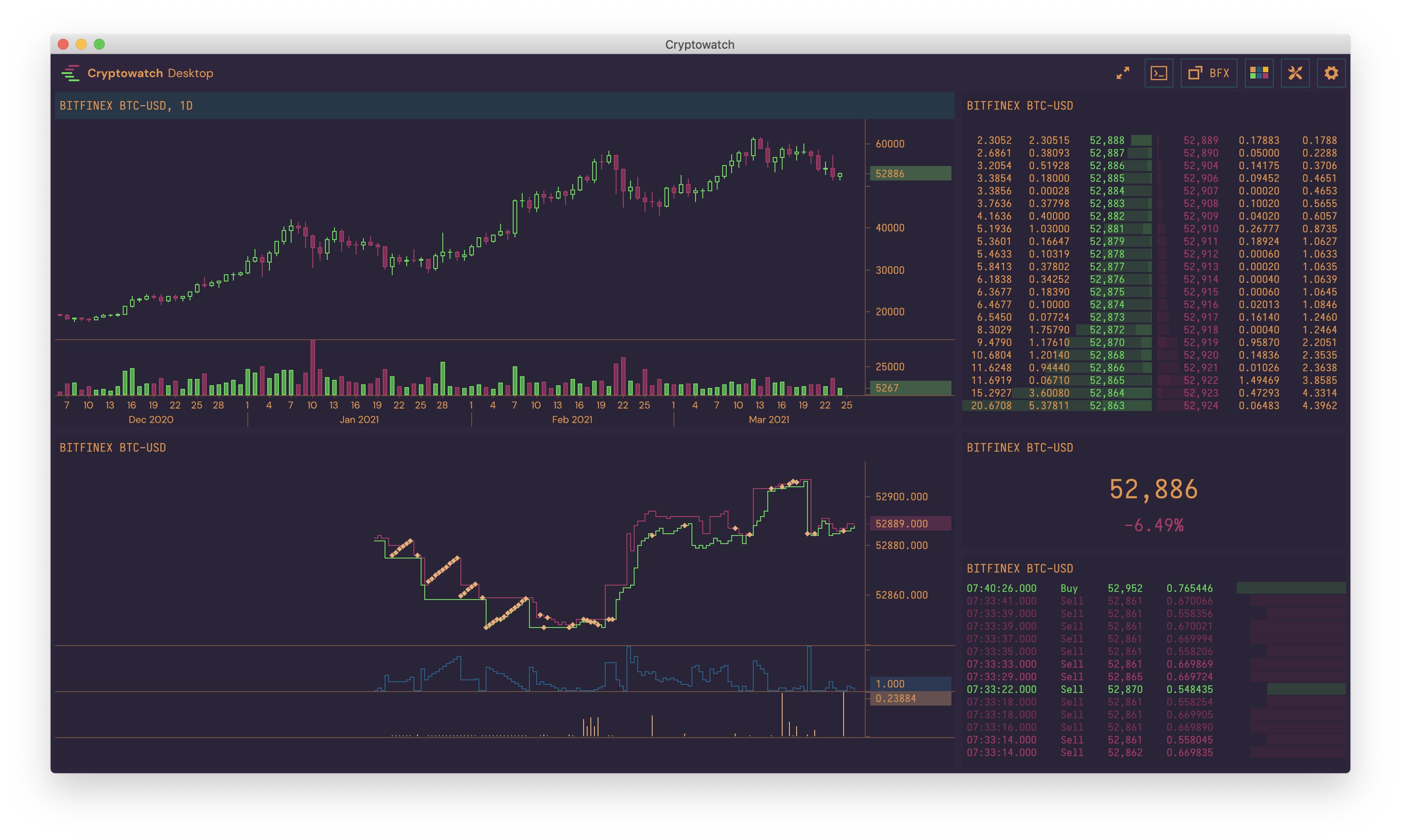Click the 0.23884 volume indicator label
Screen dimensions: 1401x840
tap(910, 698)
